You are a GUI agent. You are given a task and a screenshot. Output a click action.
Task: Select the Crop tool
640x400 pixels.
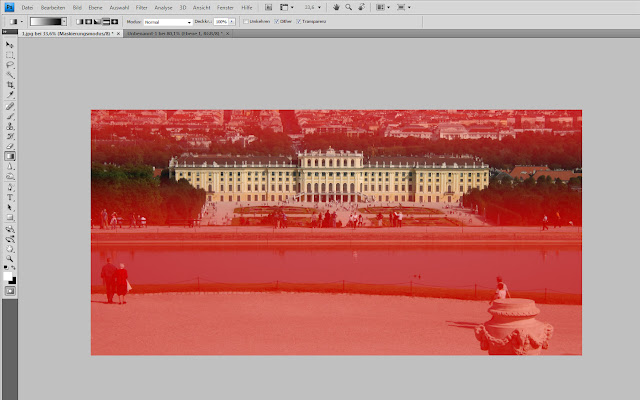coord(10,85)
